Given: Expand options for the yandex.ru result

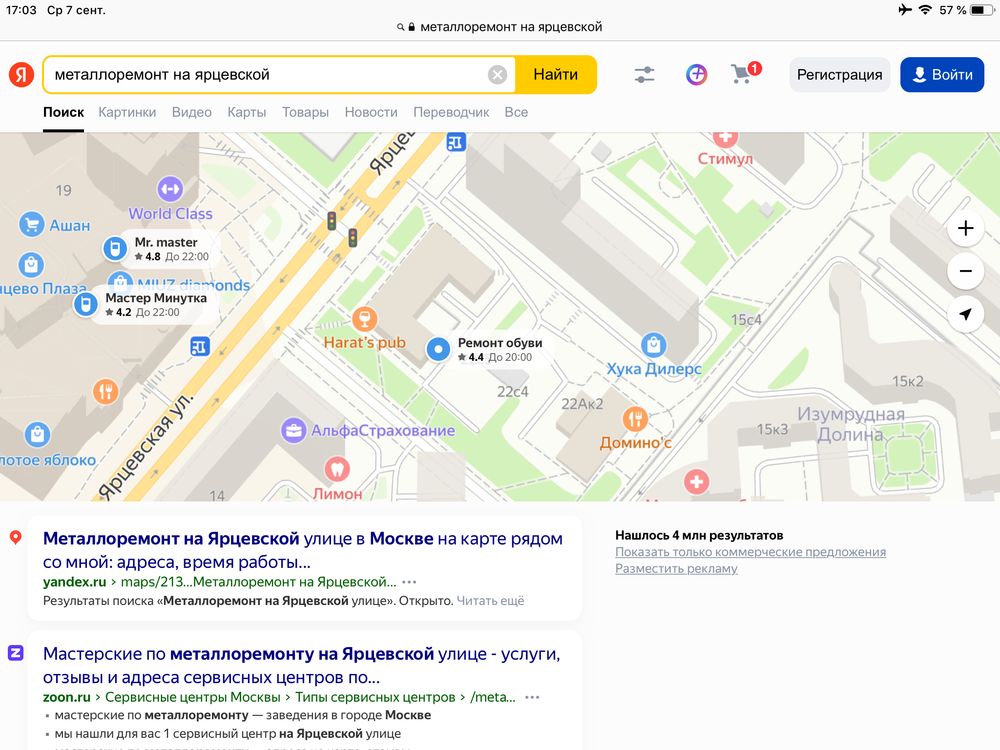Looking at the screenshot, I should click(x=409, y=582).
